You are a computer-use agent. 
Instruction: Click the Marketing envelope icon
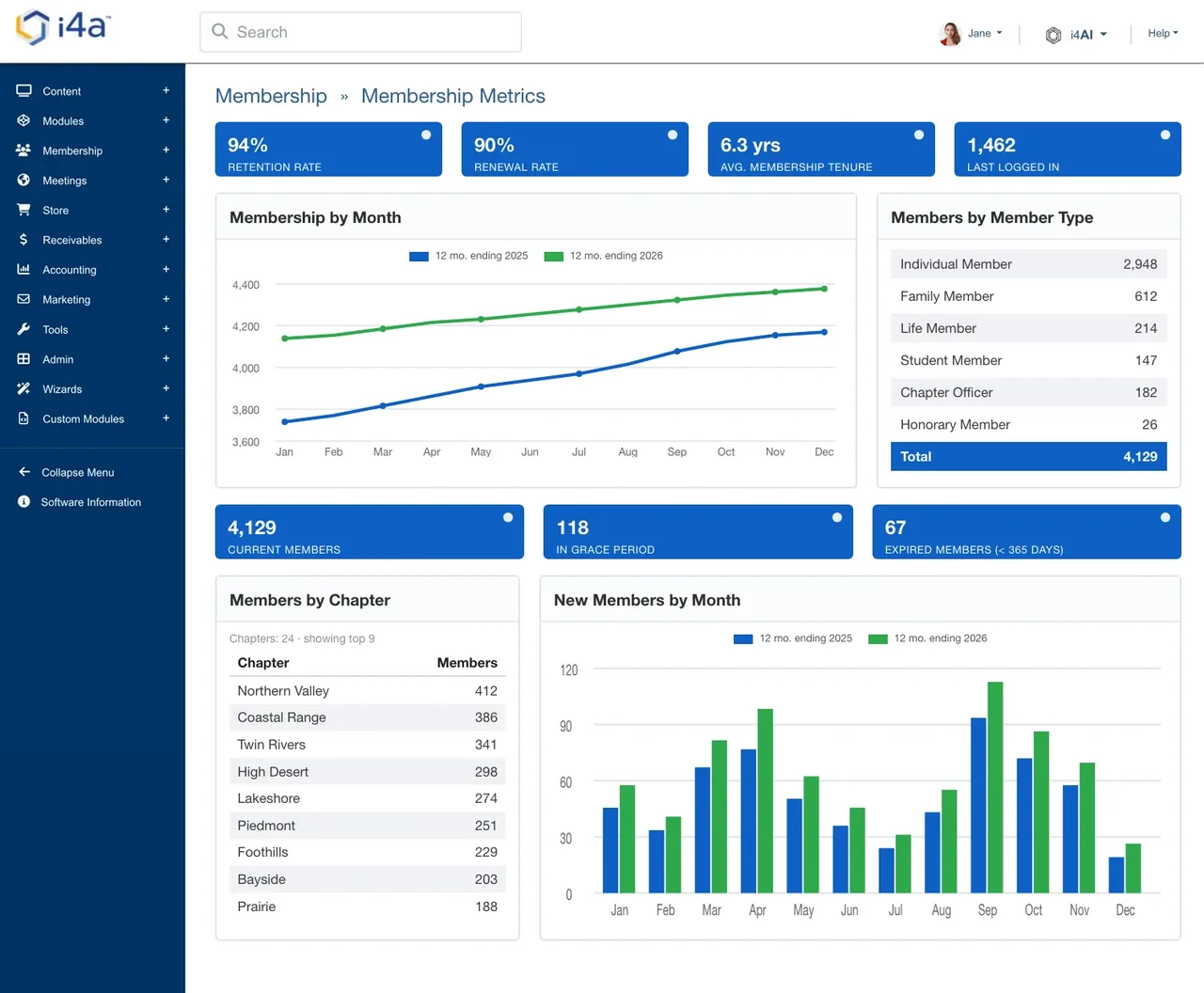click(24, 299)
